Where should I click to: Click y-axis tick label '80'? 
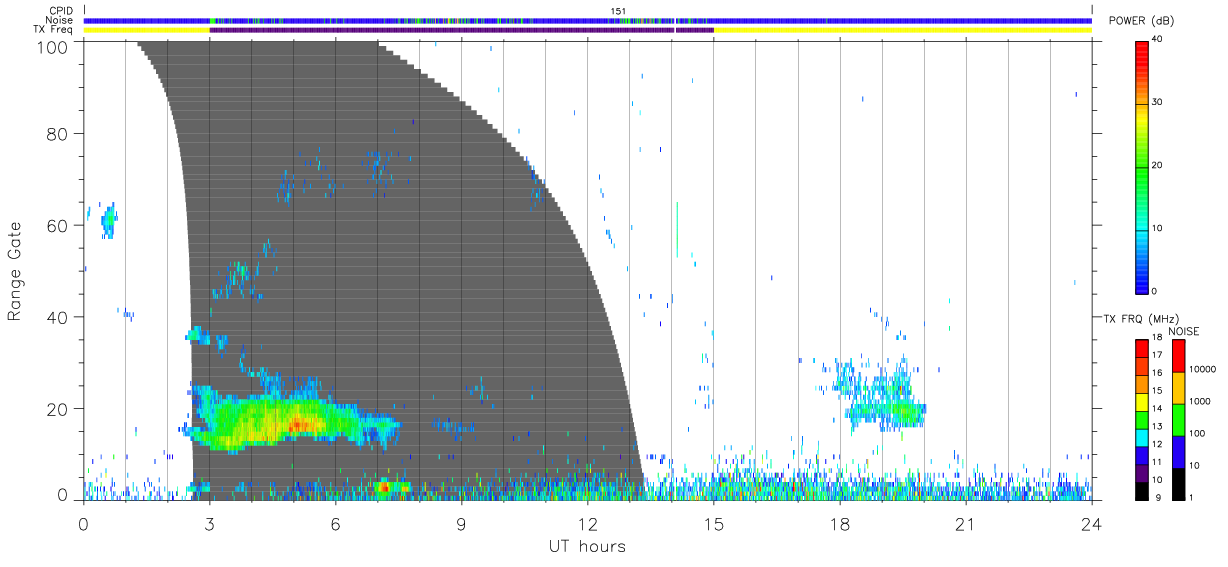point(59,134)
